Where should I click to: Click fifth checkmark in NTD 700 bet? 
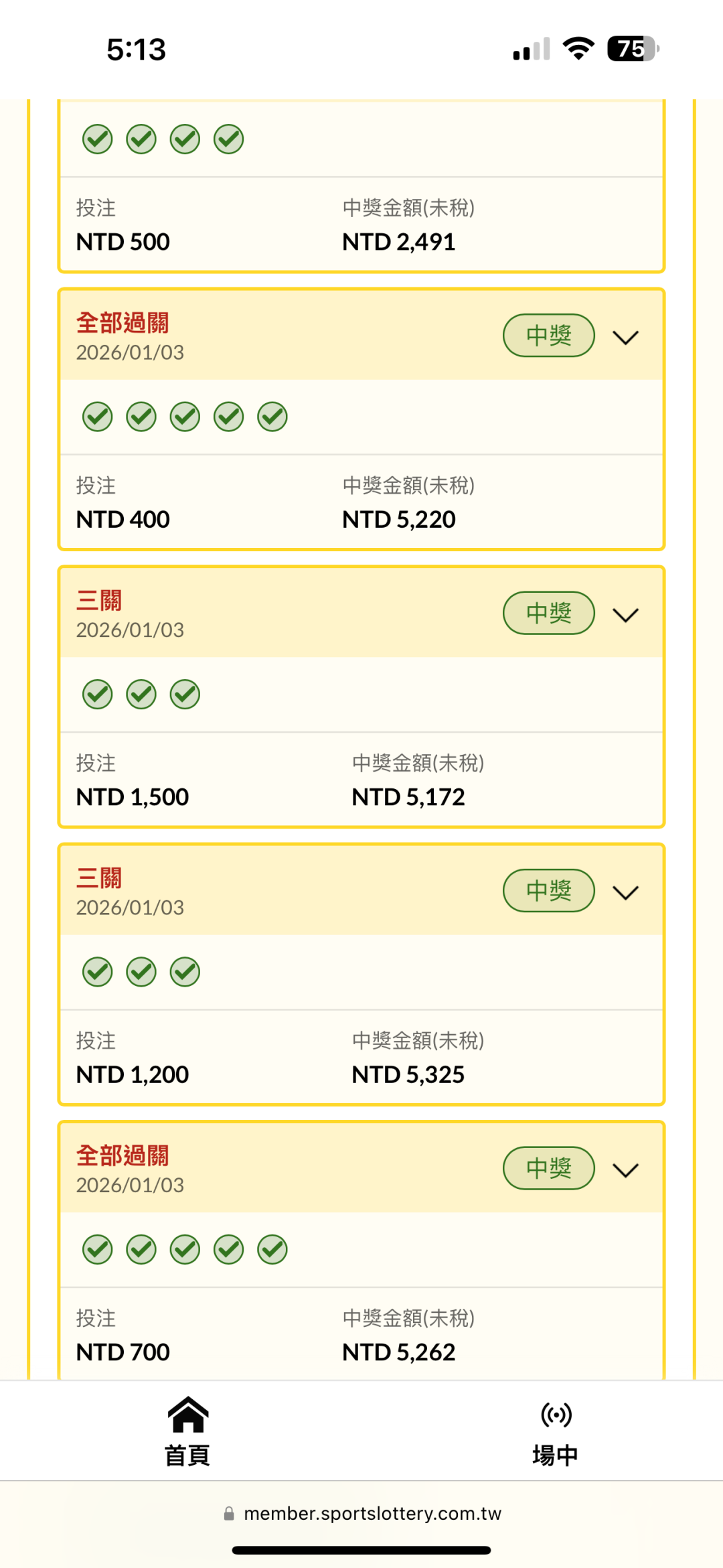[272, 1250]
